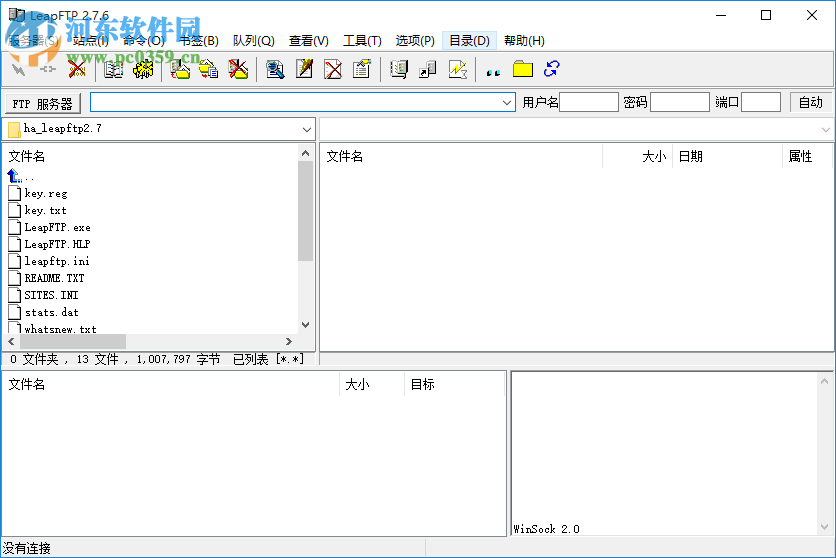Click the local 文件名 column header
836x558 pixels.
[x=150, y=156]
